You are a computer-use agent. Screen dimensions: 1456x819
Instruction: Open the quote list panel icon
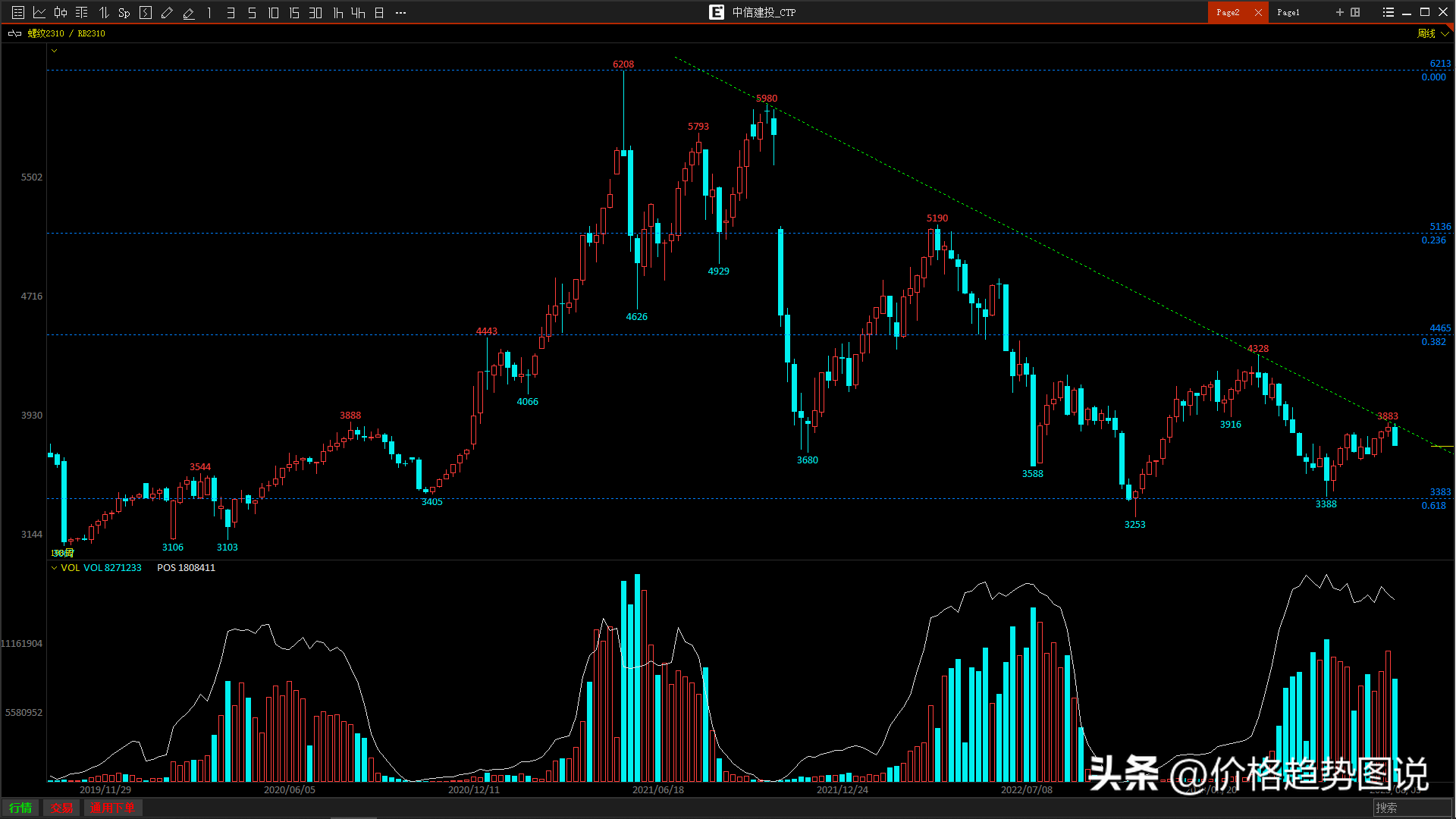pos(18,12)
